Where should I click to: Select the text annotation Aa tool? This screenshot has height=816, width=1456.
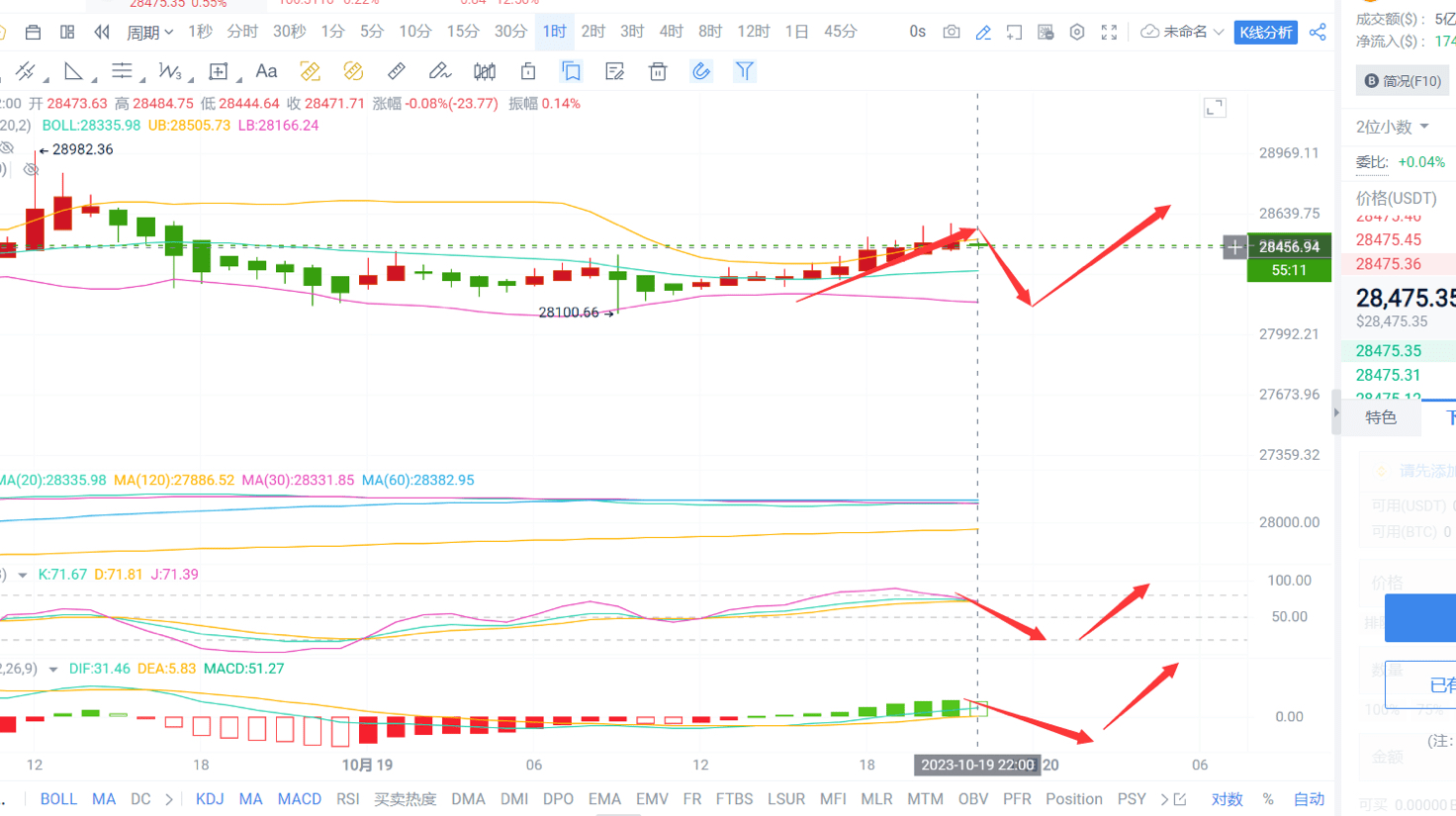click(266, 70)
